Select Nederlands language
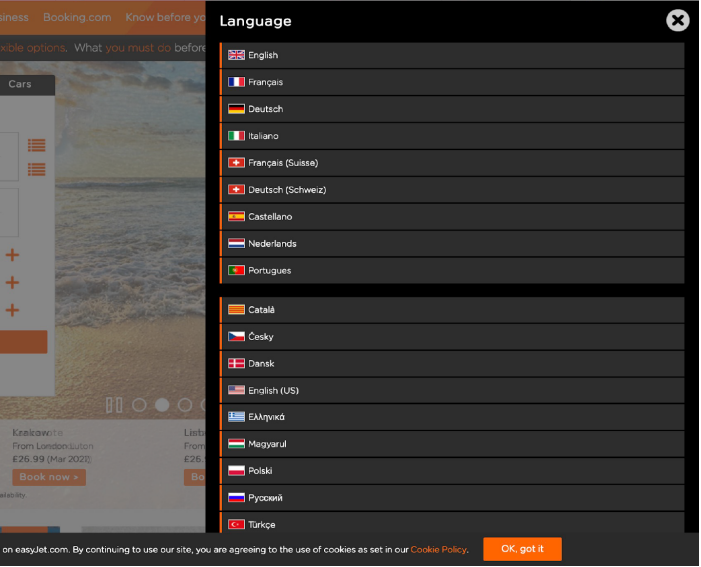 (452, 243)
